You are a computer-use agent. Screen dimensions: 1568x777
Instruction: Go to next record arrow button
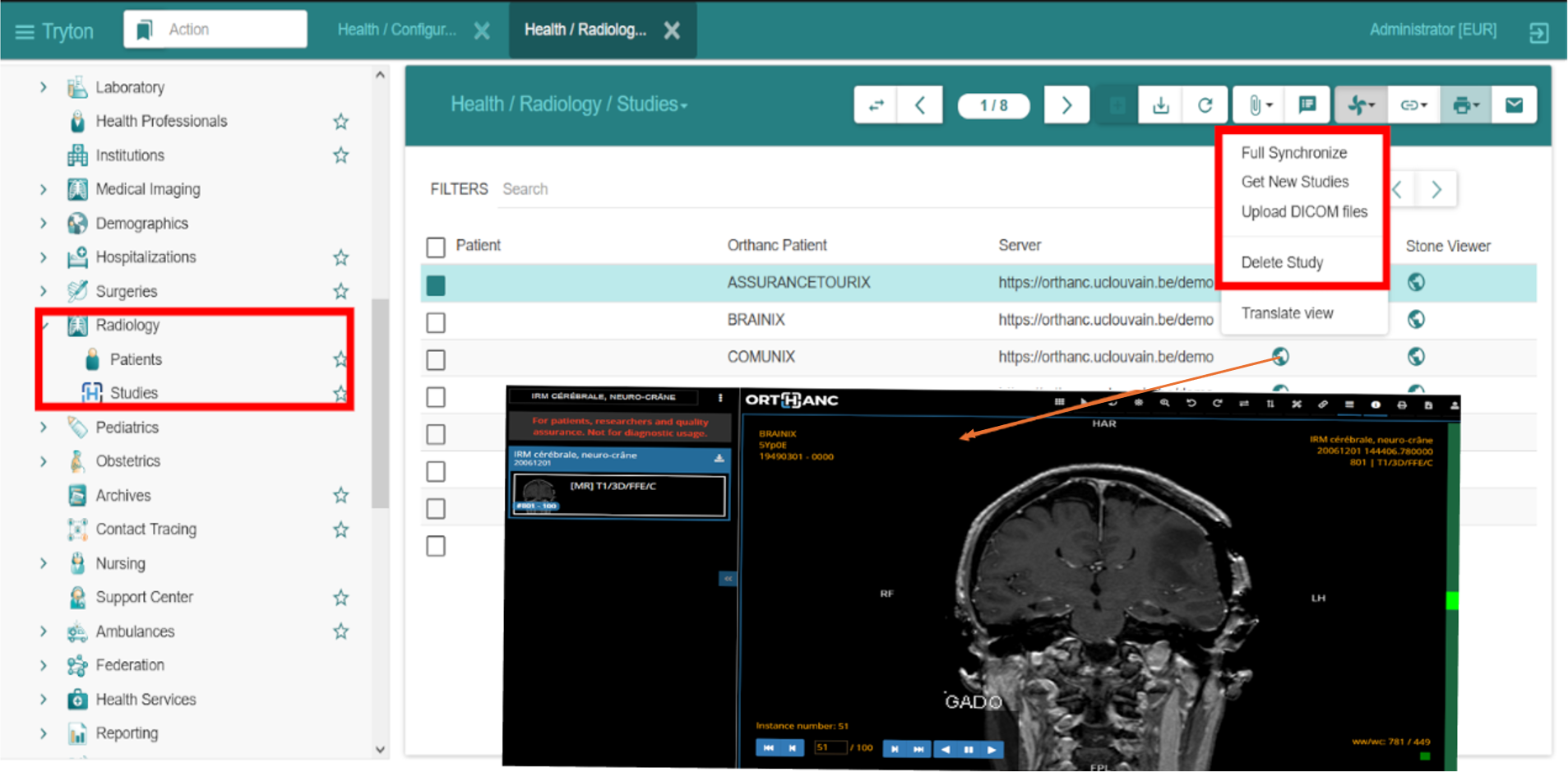pyautogui.click(x=1066, y=105)
